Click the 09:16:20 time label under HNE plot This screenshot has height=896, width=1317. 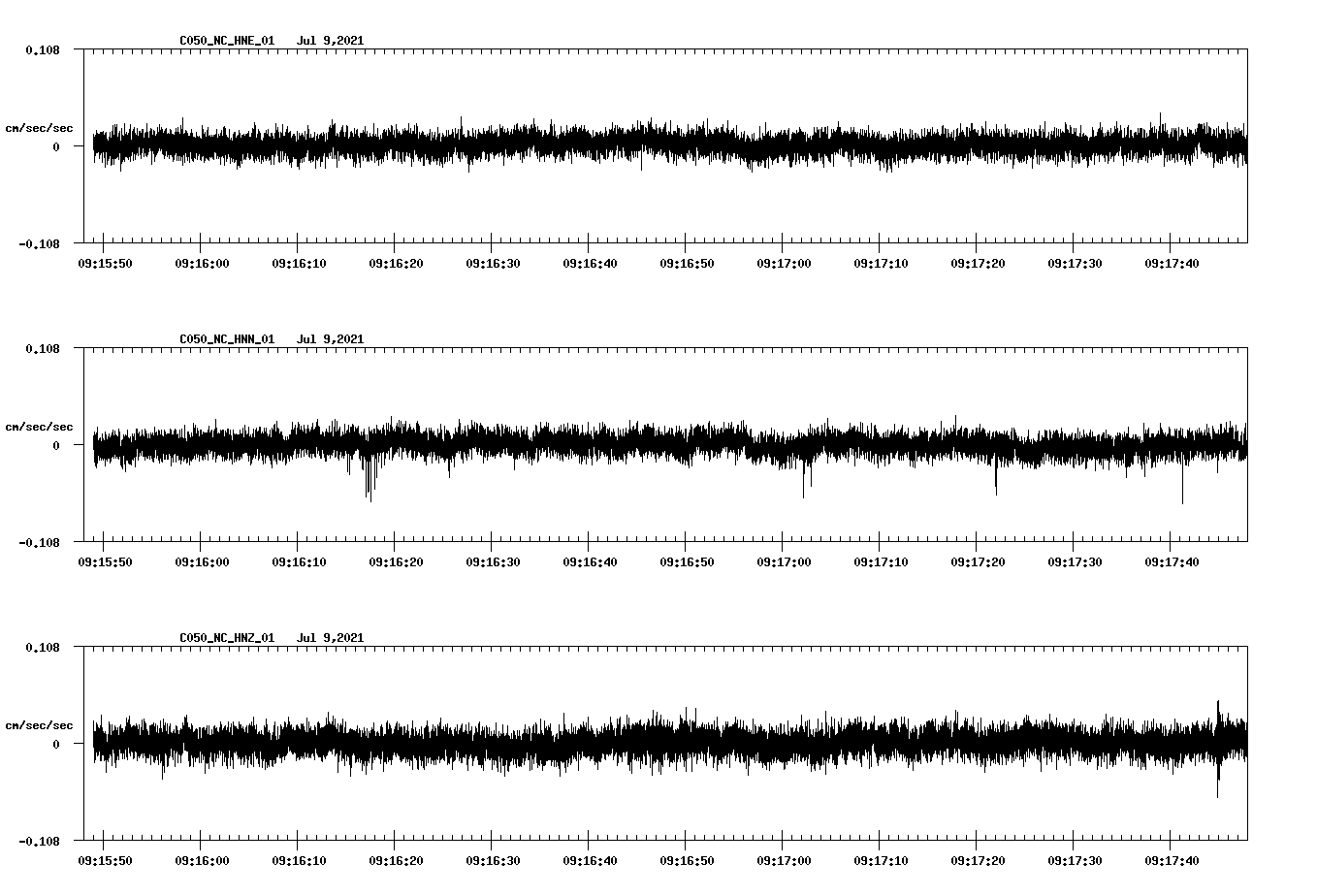pyautogui.click(x=396, y=264)
